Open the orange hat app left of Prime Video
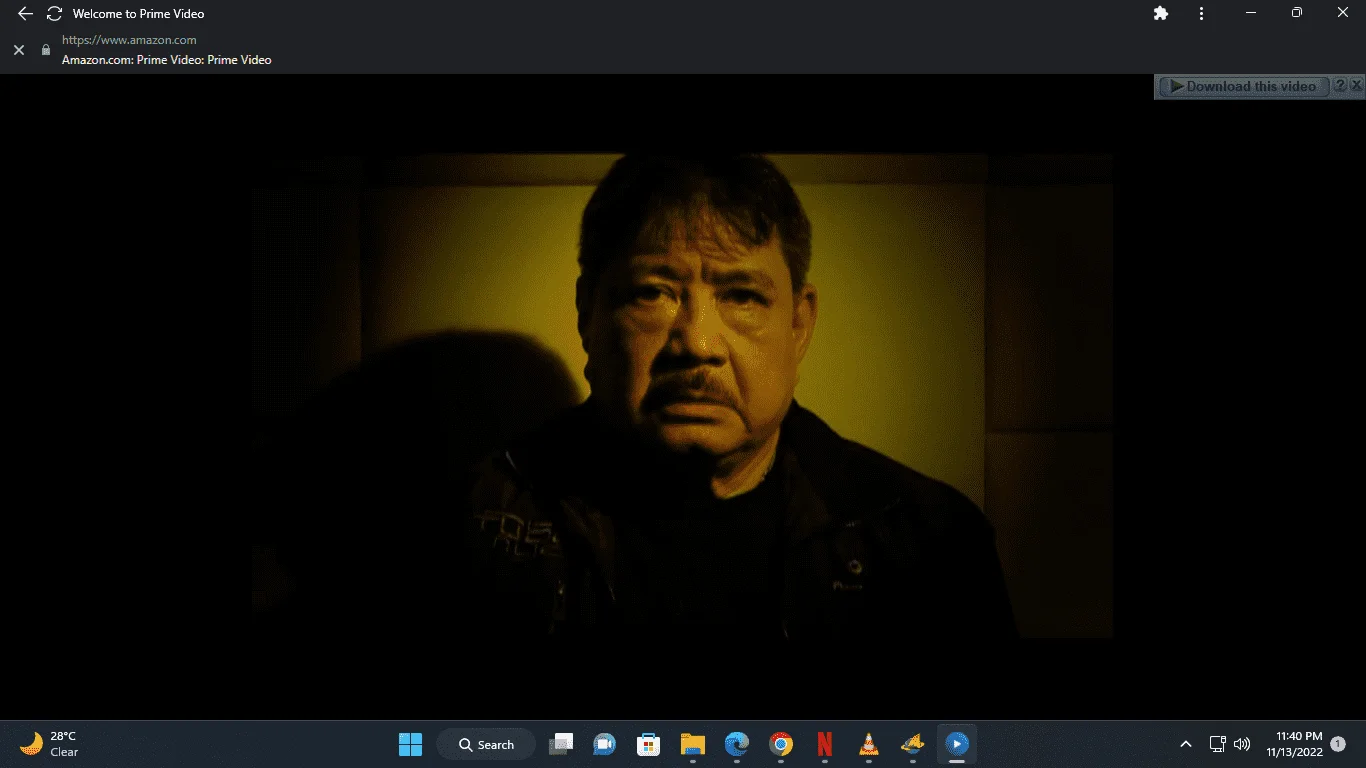 [x=912, y=744]
